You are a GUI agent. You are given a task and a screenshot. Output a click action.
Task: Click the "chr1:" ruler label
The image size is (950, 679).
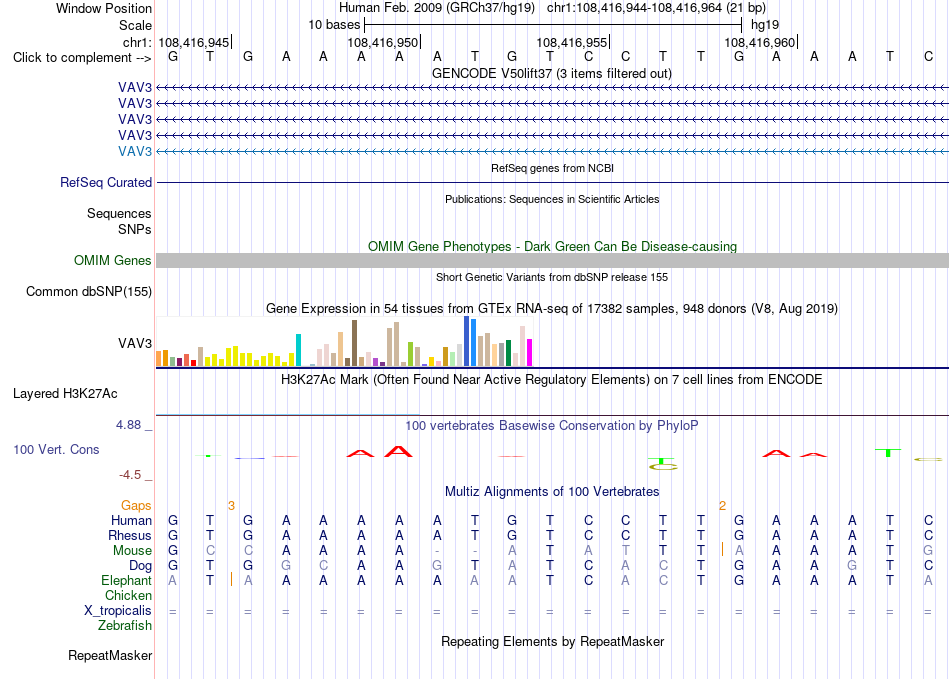pos(137,42)
